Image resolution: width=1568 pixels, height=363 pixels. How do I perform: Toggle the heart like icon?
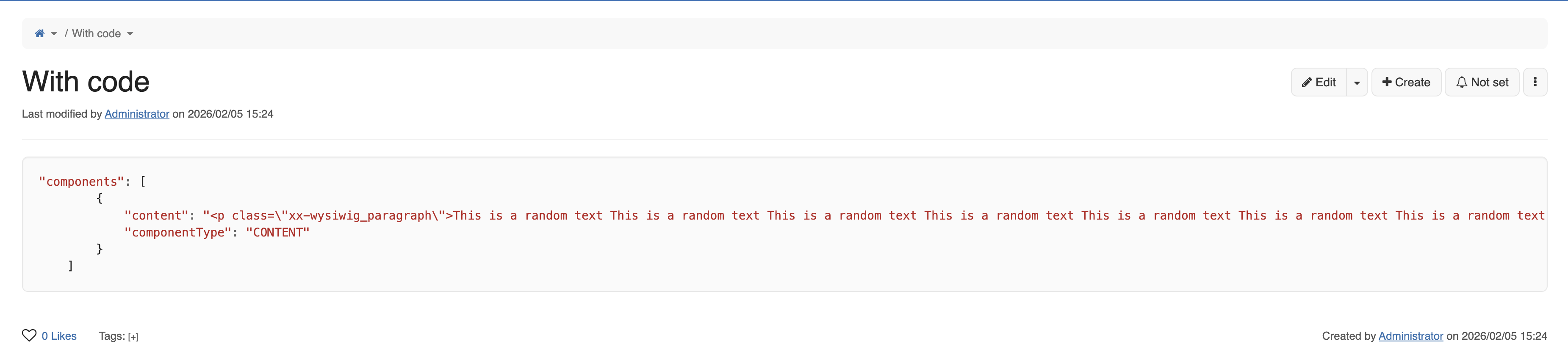(29, 335)
